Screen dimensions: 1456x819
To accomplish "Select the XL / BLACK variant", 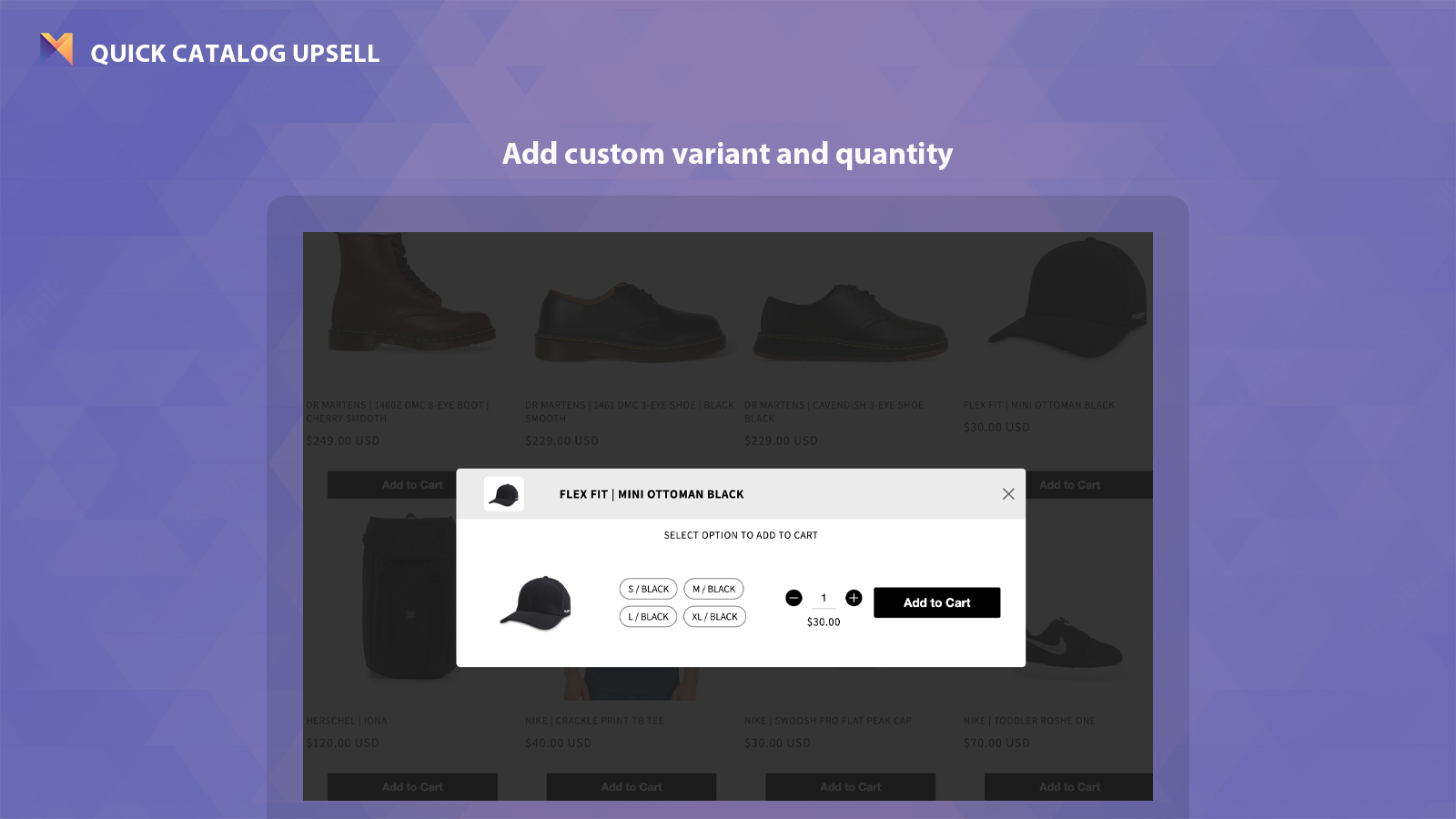I will pyautogui.click(x=714, y=616).
